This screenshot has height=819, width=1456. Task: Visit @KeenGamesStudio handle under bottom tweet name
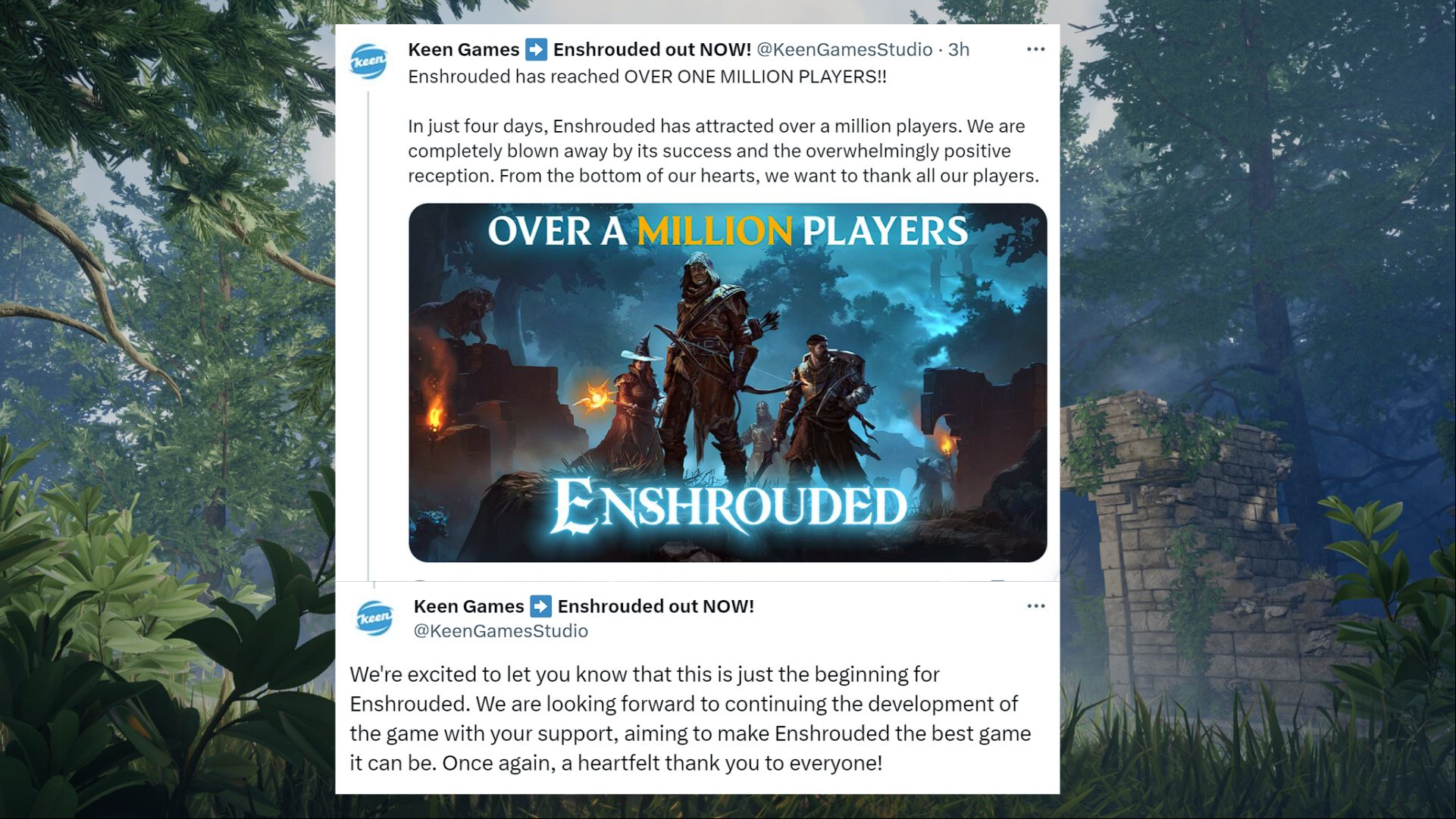pyautogui.click(x=500, y=631)
